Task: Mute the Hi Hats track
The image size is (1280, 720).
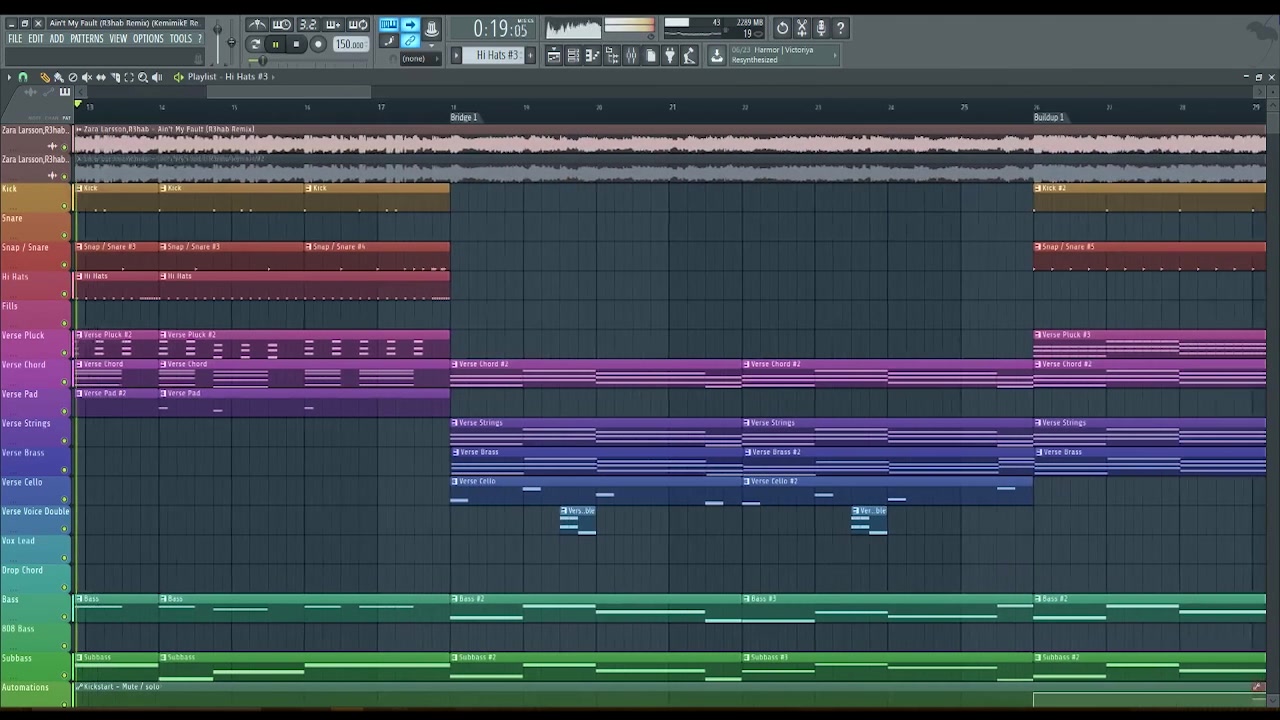Action: click(65, 294)
